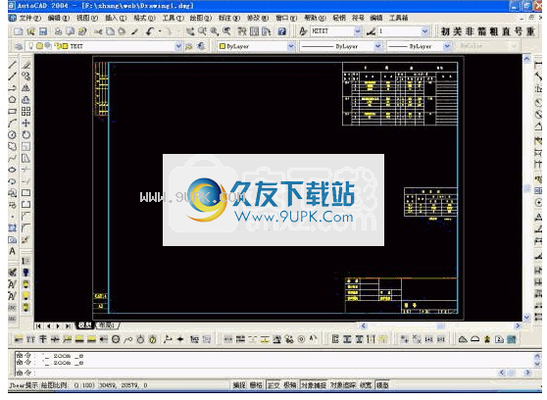This screenshot has width=547, height=400.
Task: Click the 箭 toolbar button
Action: tap(482, 32)
